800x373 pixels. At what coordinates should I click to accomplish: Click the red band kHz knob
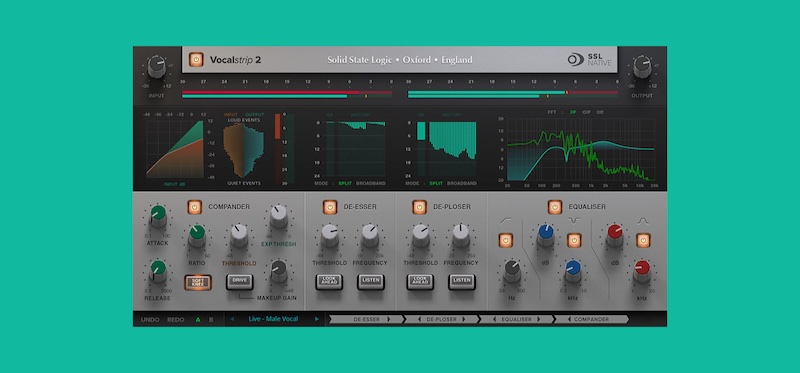point(642,271)
